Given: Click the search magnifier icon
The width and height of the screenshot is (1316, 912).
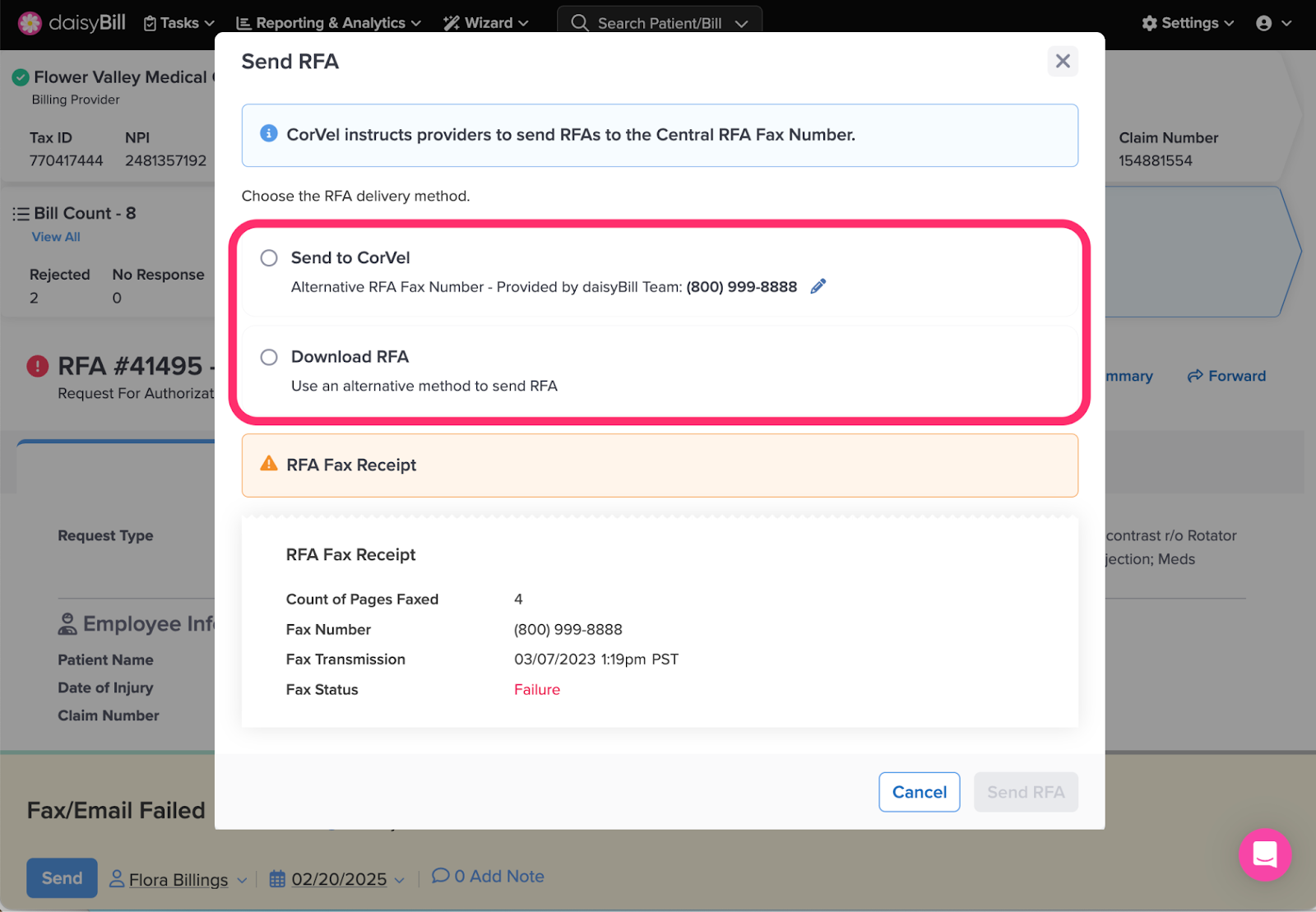Looking at the screenshot, I should 580,23.
